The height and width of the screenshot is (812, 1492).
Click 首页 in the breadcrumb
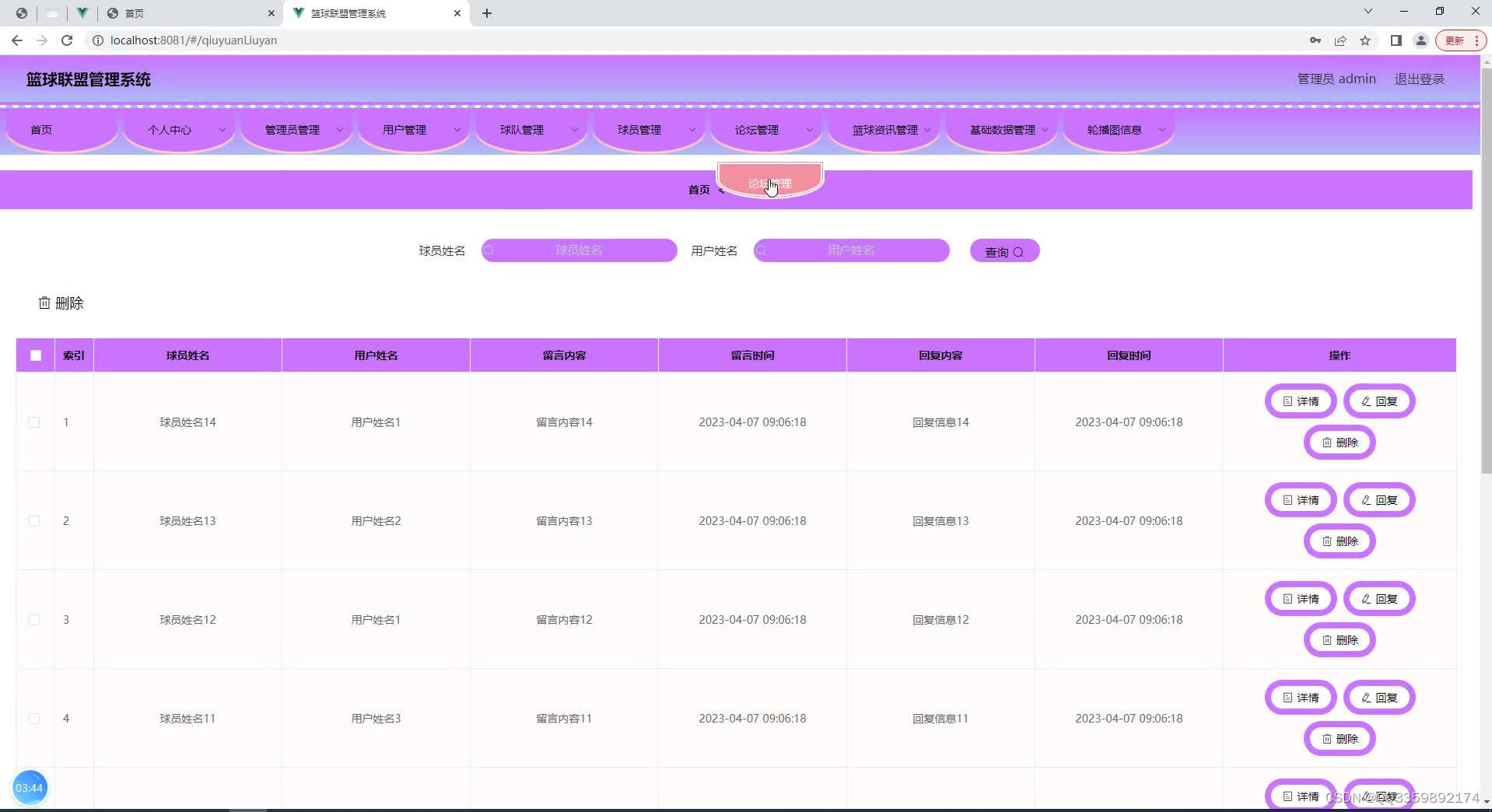pyautogui.click(x=699, y=190)
